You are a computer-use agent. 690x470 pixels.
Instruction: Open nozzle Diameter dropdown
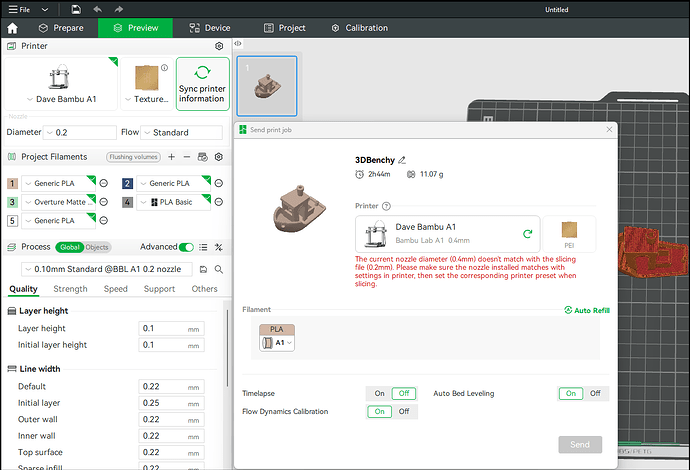(80, 132)
